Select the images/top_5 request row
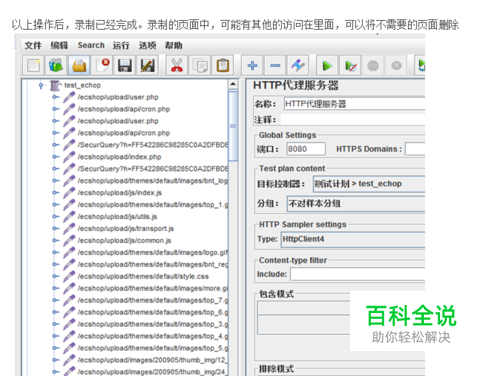 click(x=153, y=348)
